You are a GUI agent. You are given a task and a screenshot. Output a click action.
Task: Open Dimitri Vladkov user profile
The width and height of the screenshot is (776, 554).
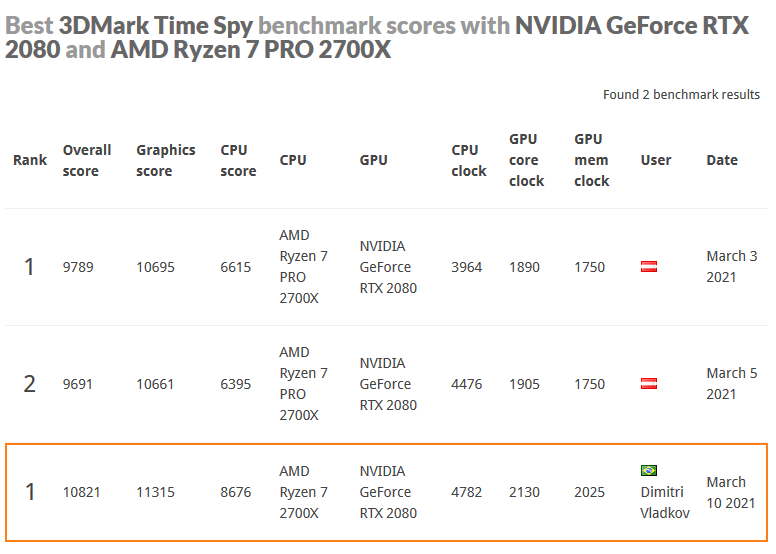point(665,503)
